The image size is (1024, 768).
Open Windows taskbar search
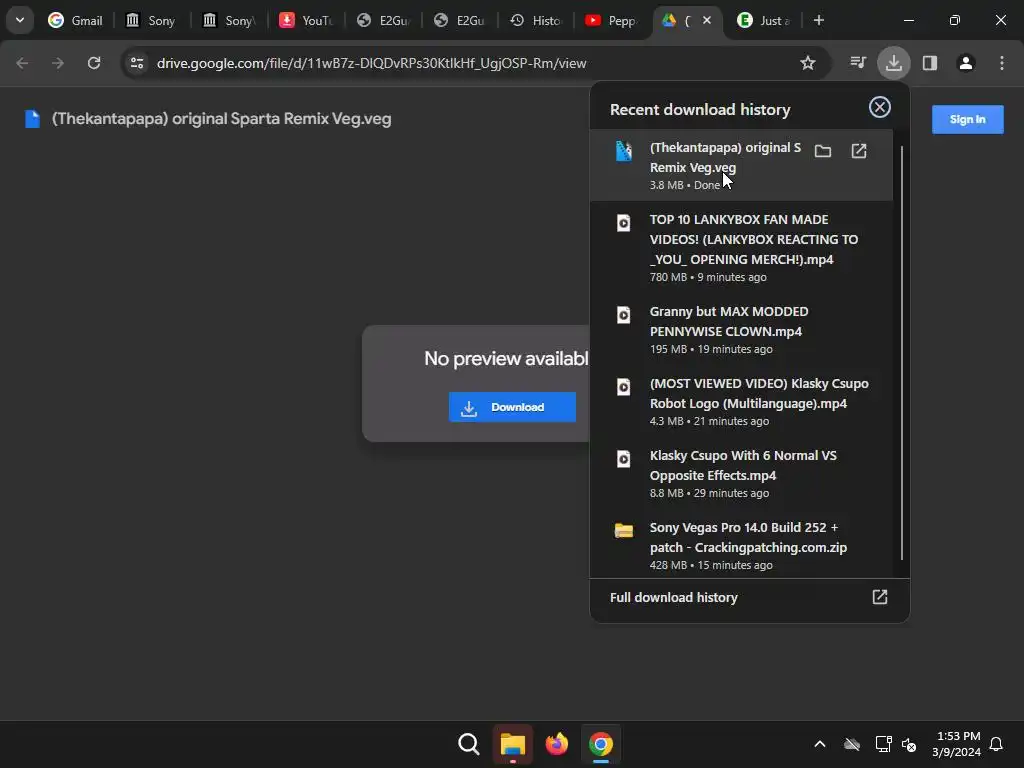469,744
